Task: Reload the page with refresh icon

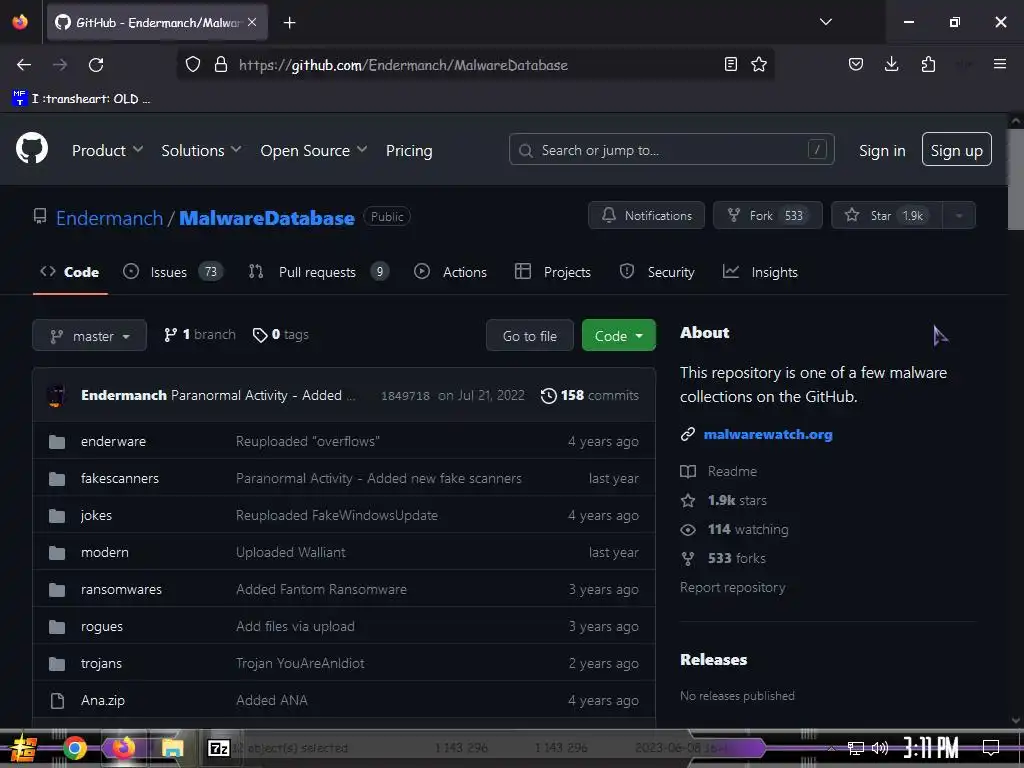Action: tap(96, 65)
